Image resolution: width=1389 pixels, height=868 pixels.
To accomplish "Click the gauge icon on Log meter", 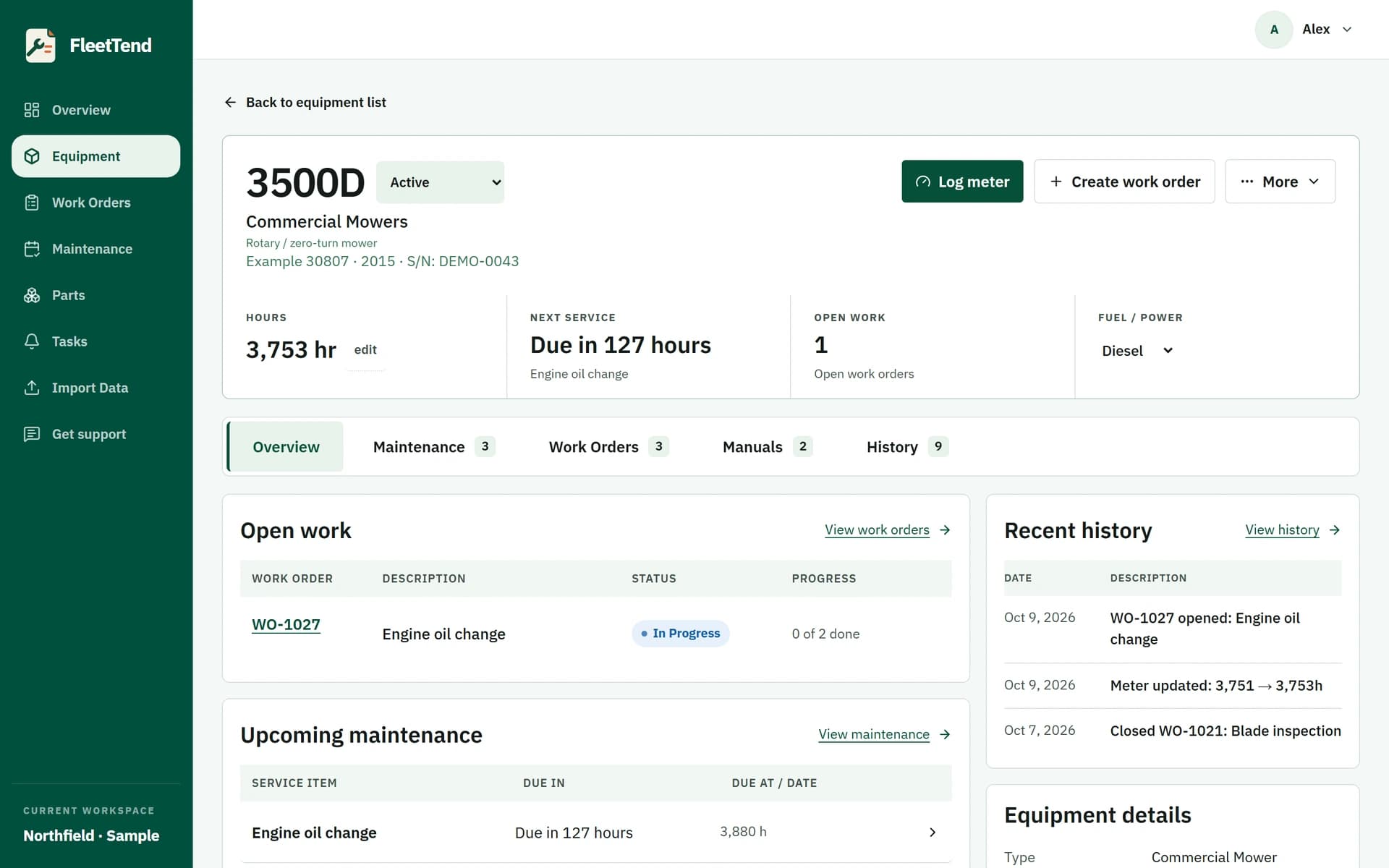I will click(x=923, y=182).
